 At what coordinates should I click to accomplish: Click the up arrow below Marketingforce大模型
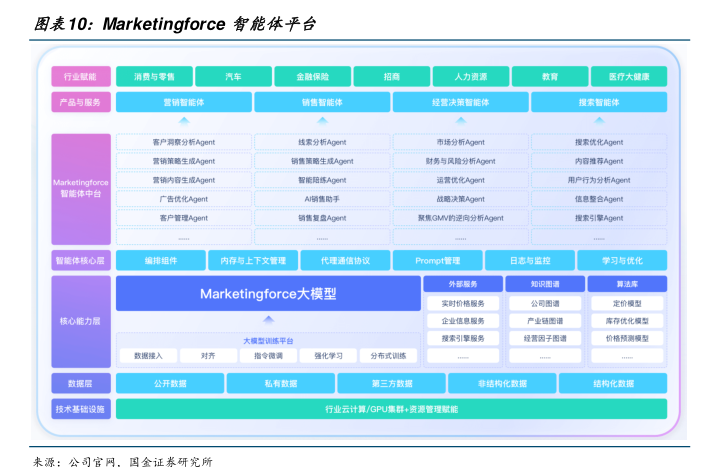[268, 320]
